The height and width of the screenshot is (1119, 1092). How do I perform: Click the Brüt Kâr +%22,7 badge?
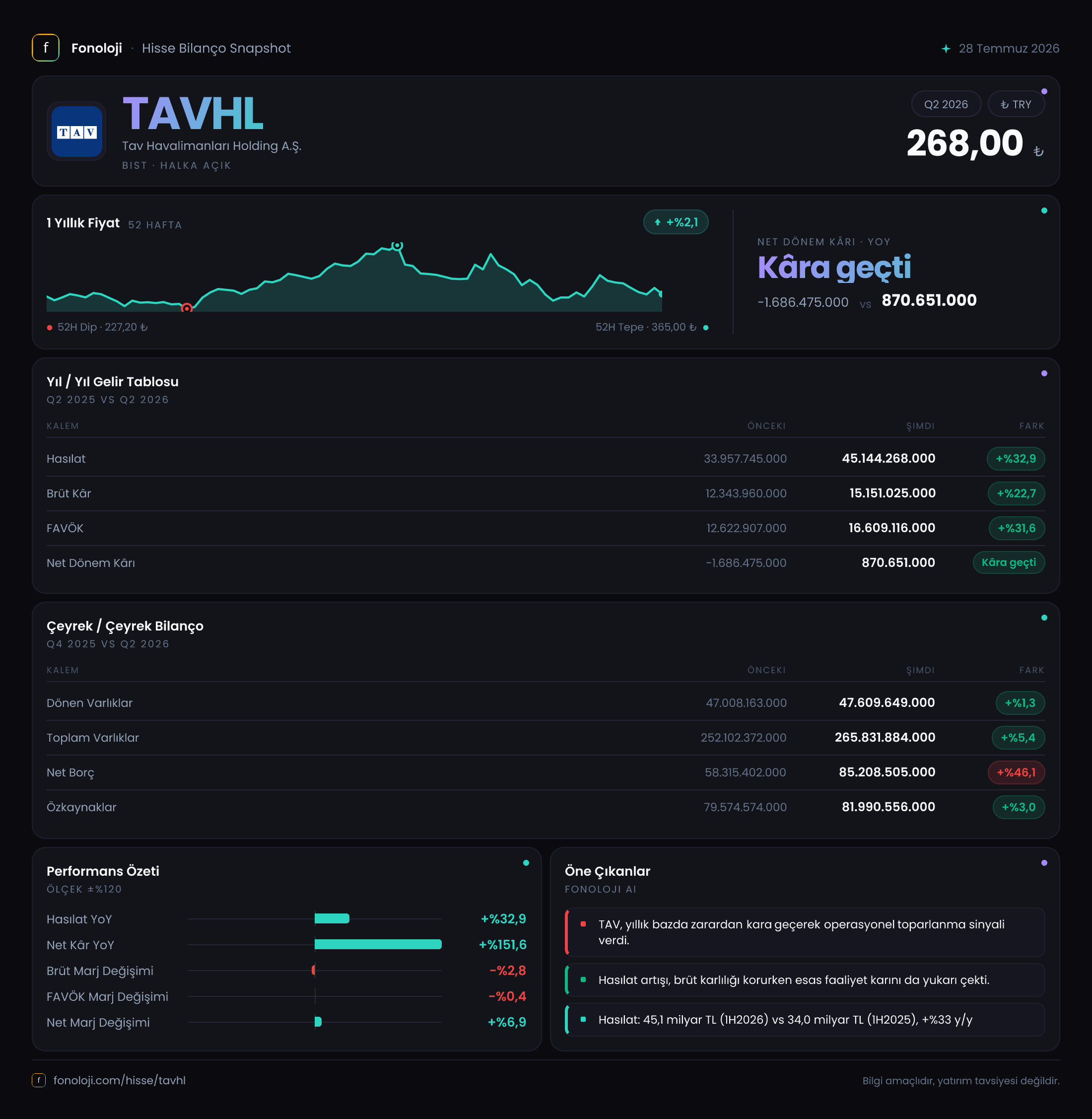(1016, 493)
